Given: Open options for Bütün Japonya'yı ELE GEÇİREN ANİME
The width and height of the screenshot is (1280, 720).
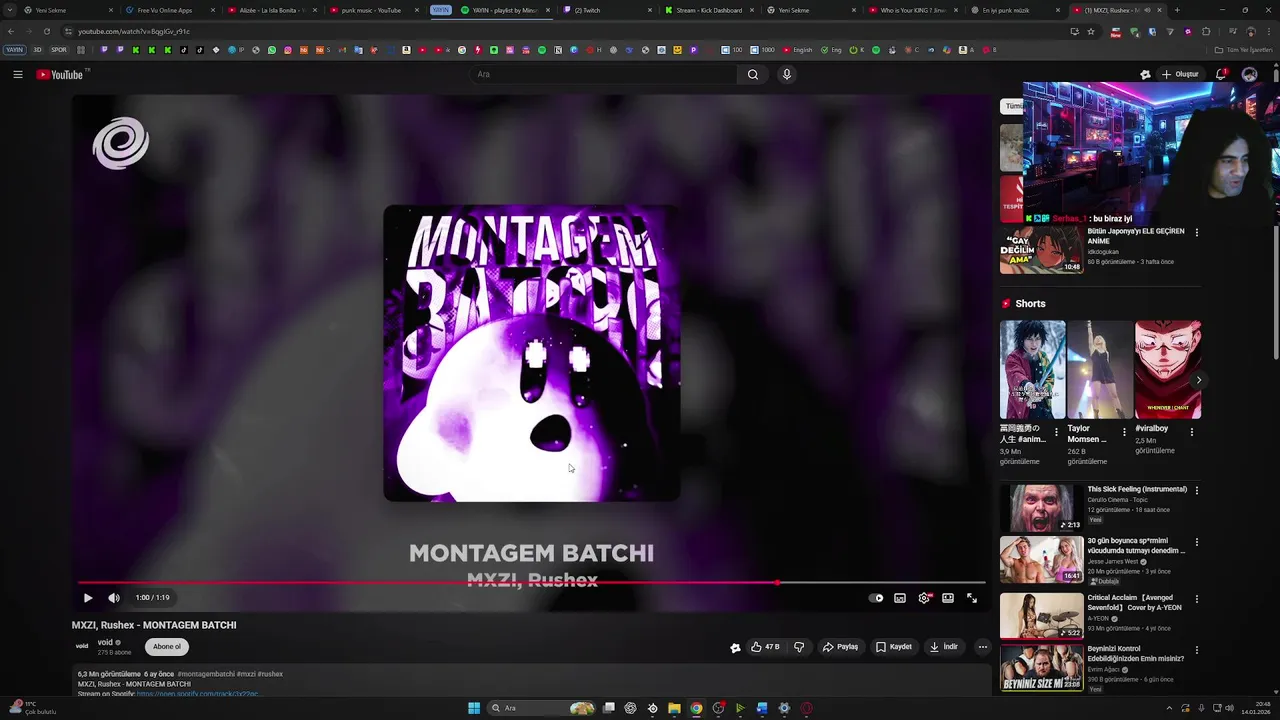Looking at the screenshot, I should tap(1197, 232).
